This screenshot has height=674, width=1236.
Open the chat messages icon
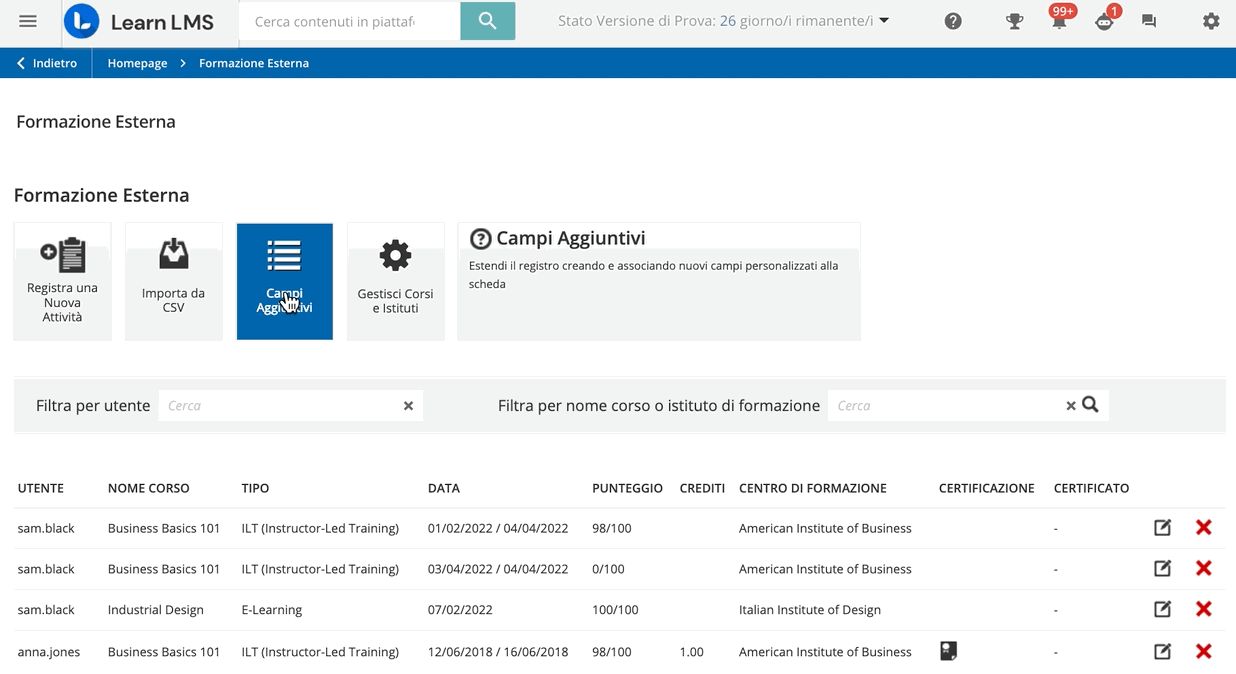(x=1149, y=21)
